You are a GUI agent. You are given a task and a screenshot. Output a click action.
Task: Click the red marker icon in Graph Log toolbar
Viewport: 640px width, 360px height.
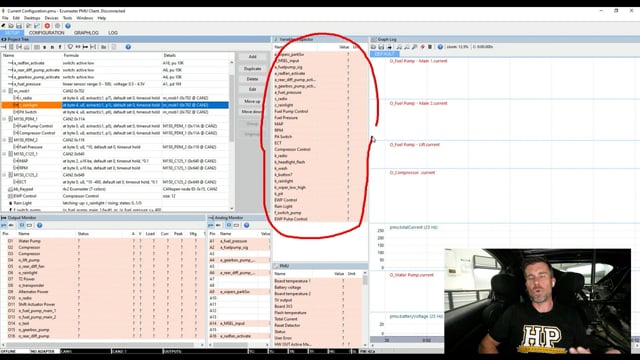tap(422, 47)
